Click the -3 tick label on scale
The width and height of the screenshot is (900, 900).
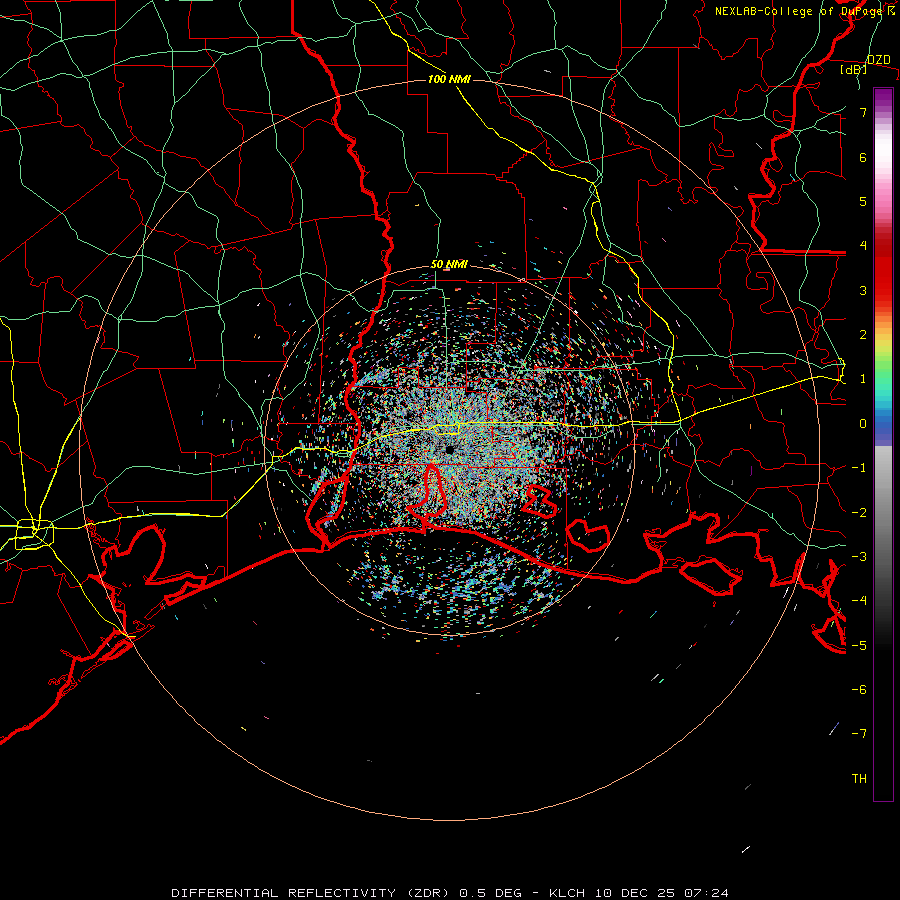[859, 557]
